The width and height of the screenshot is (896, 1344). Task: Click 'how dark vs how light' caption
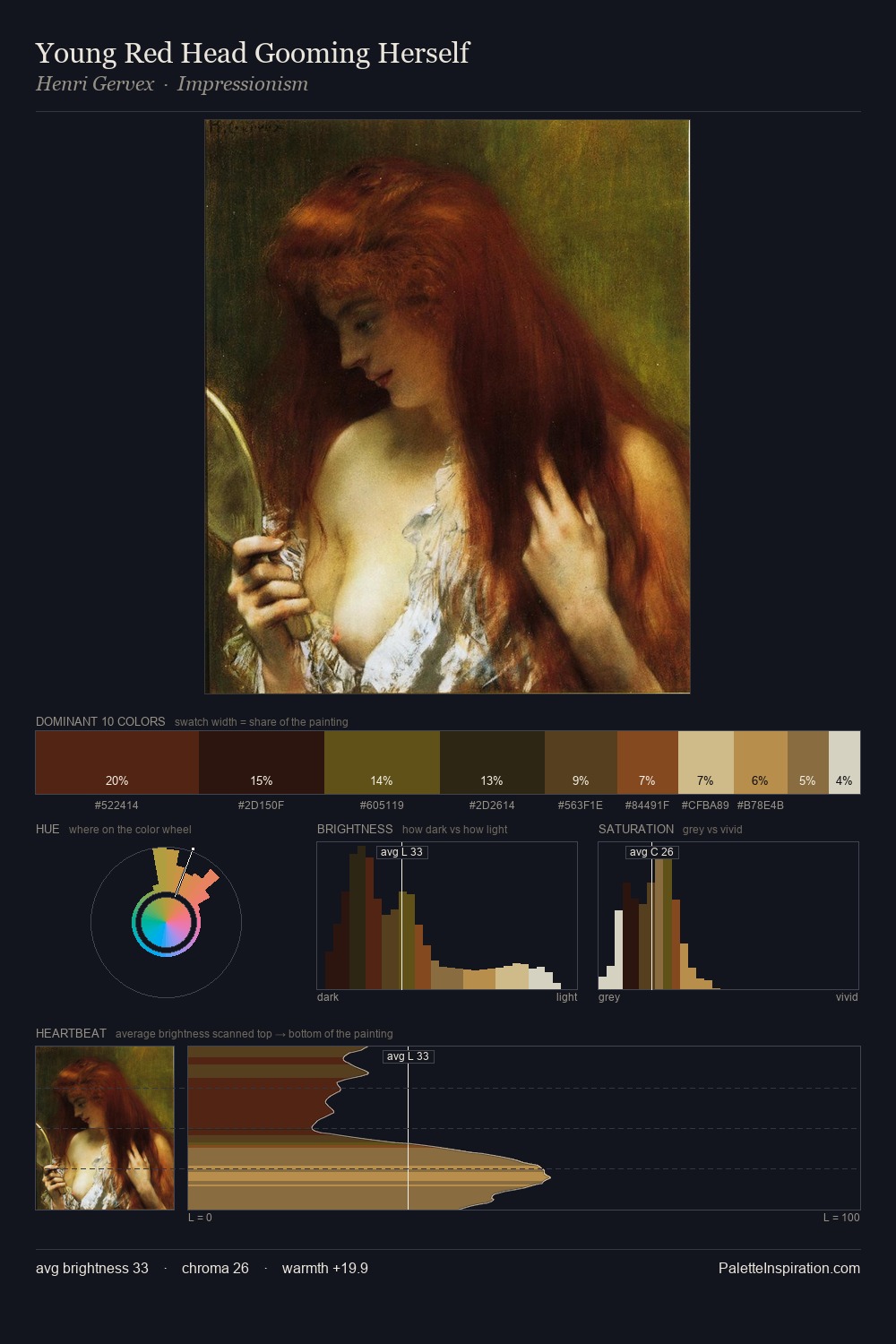click(x=455, y=830)
